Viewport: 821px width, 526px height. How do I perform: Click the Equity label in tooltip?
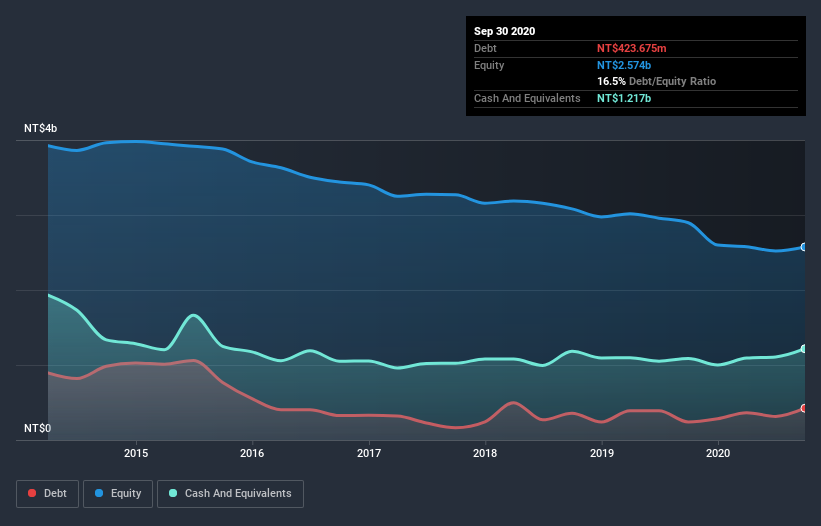click(489, 65)
